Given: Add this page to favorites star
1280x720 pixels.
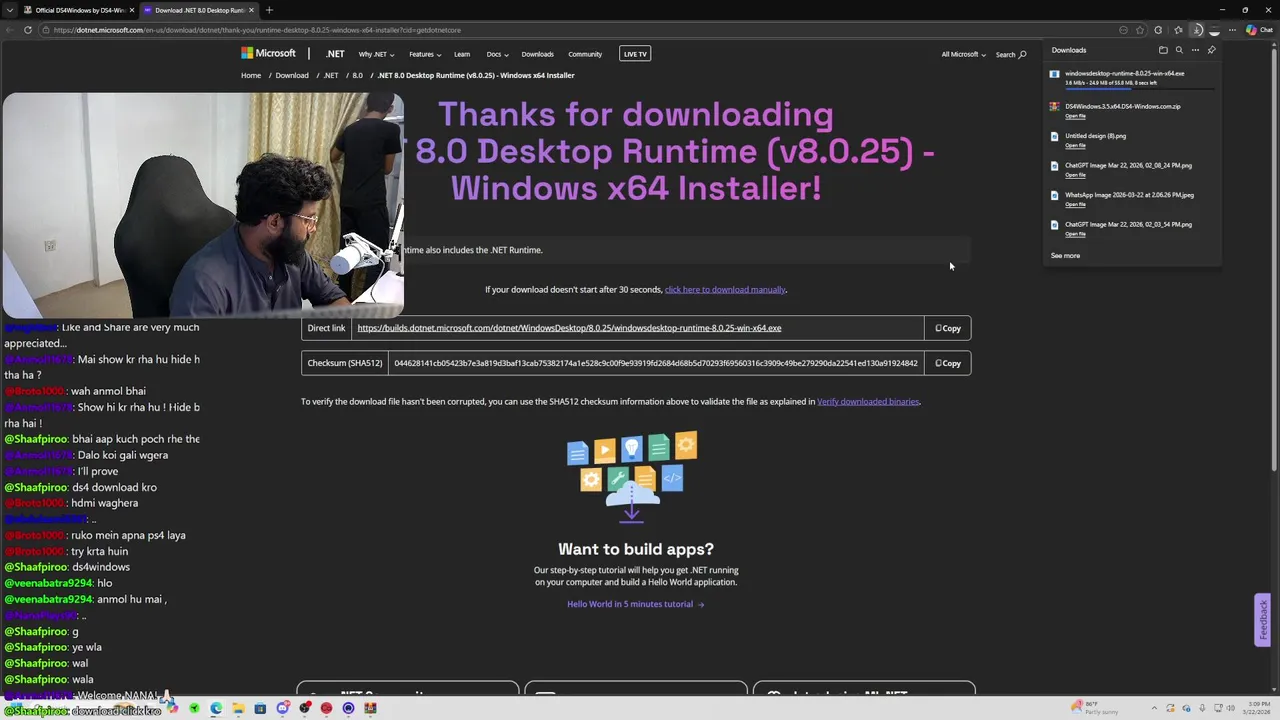Looking at the screenshot, I should point(1140,30).
